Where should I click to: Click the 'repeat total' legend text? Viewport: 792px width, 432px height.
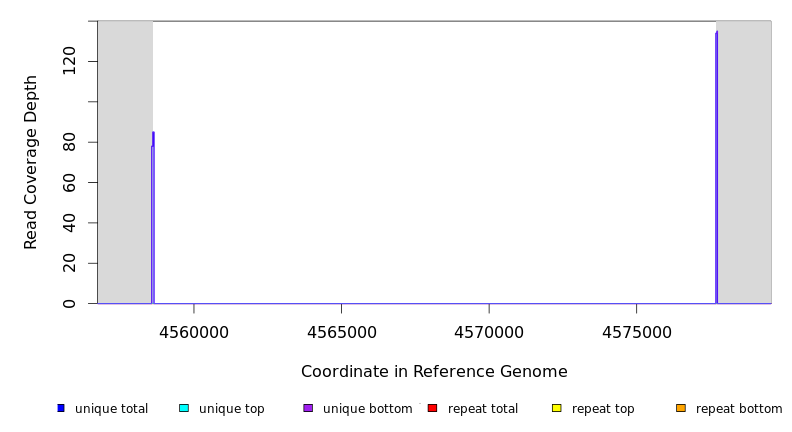click(x=483, y=409)
